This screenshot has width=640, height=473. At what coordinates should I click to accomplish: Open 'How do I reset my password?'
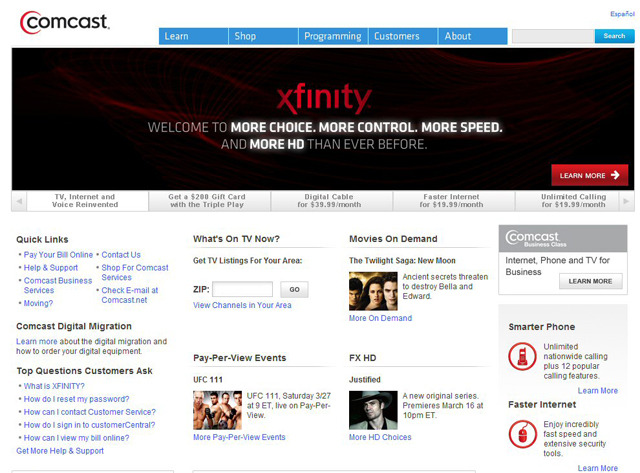pyautogui.click(x=76, y=399)
